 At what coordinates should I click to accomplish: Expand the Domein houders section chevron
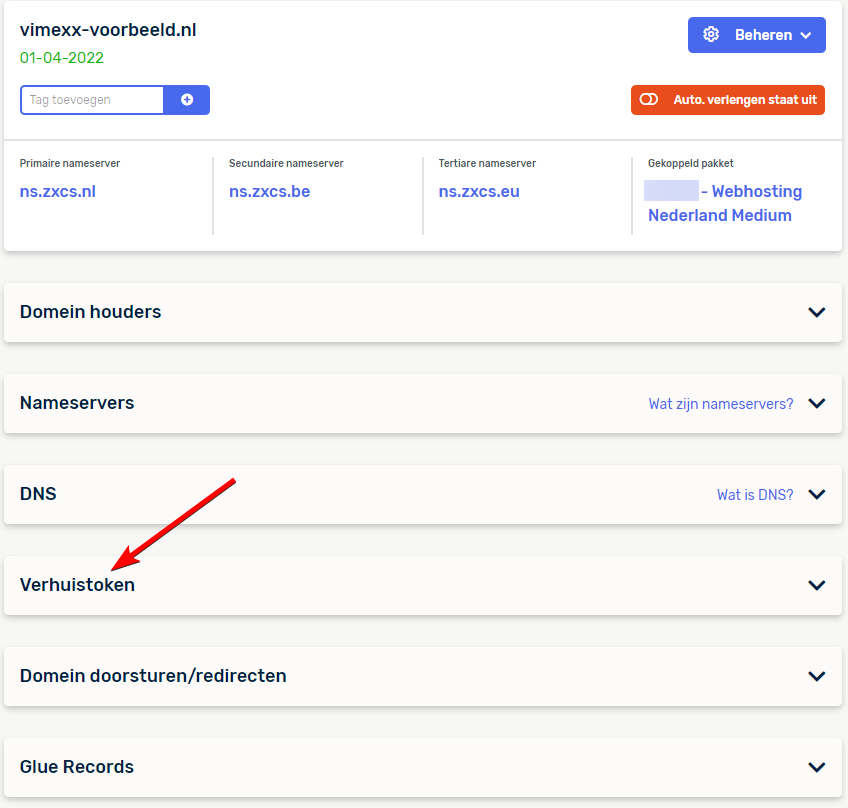tap(817, 312)
